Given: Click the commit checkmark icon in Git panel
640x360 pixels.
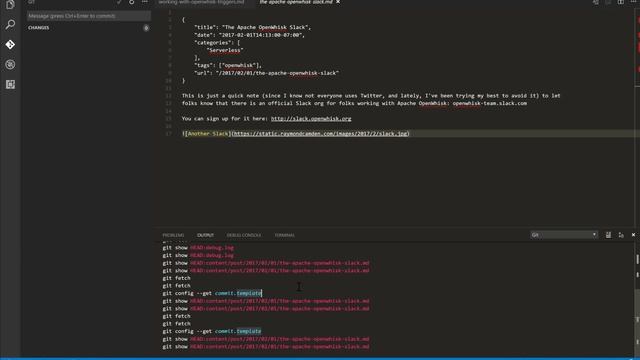Looking at the screenshot, I should tap(119, 2).
